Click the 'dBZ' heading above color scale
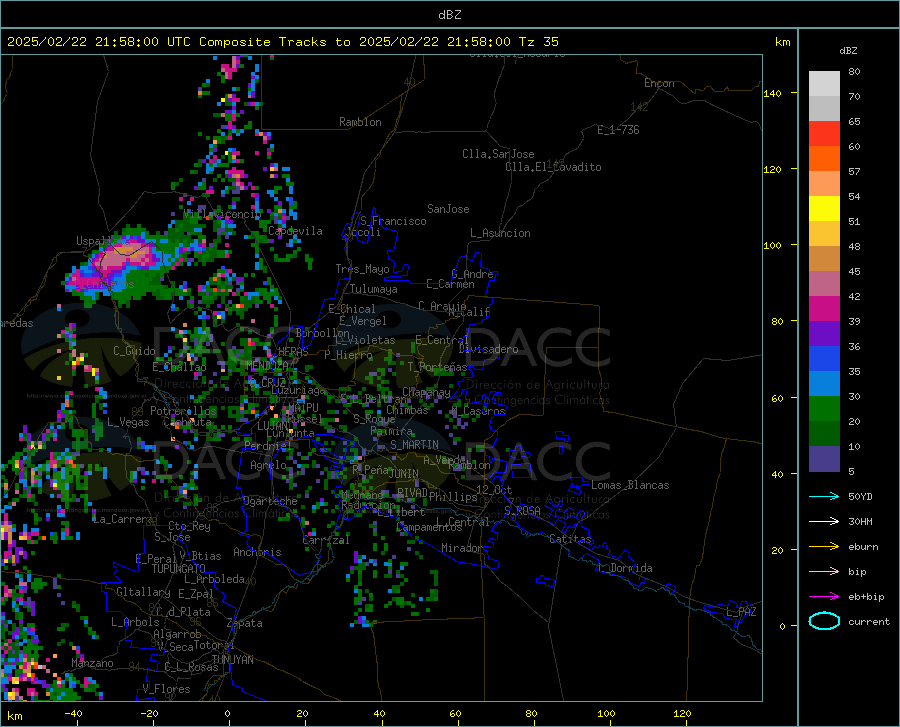 coord(848,50)
